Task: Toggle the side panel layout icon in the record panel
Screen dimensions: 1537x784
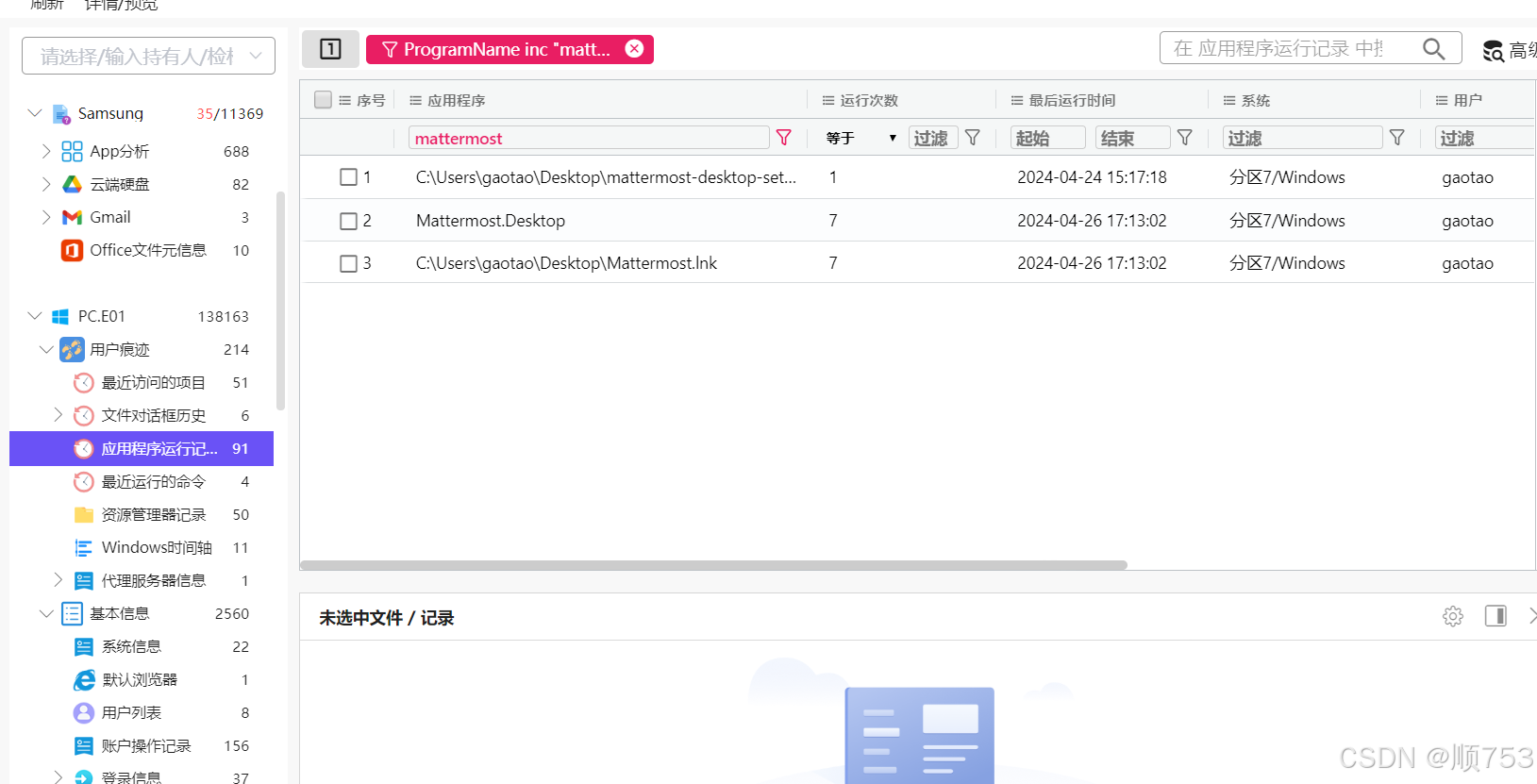Action: (1495, 616)
